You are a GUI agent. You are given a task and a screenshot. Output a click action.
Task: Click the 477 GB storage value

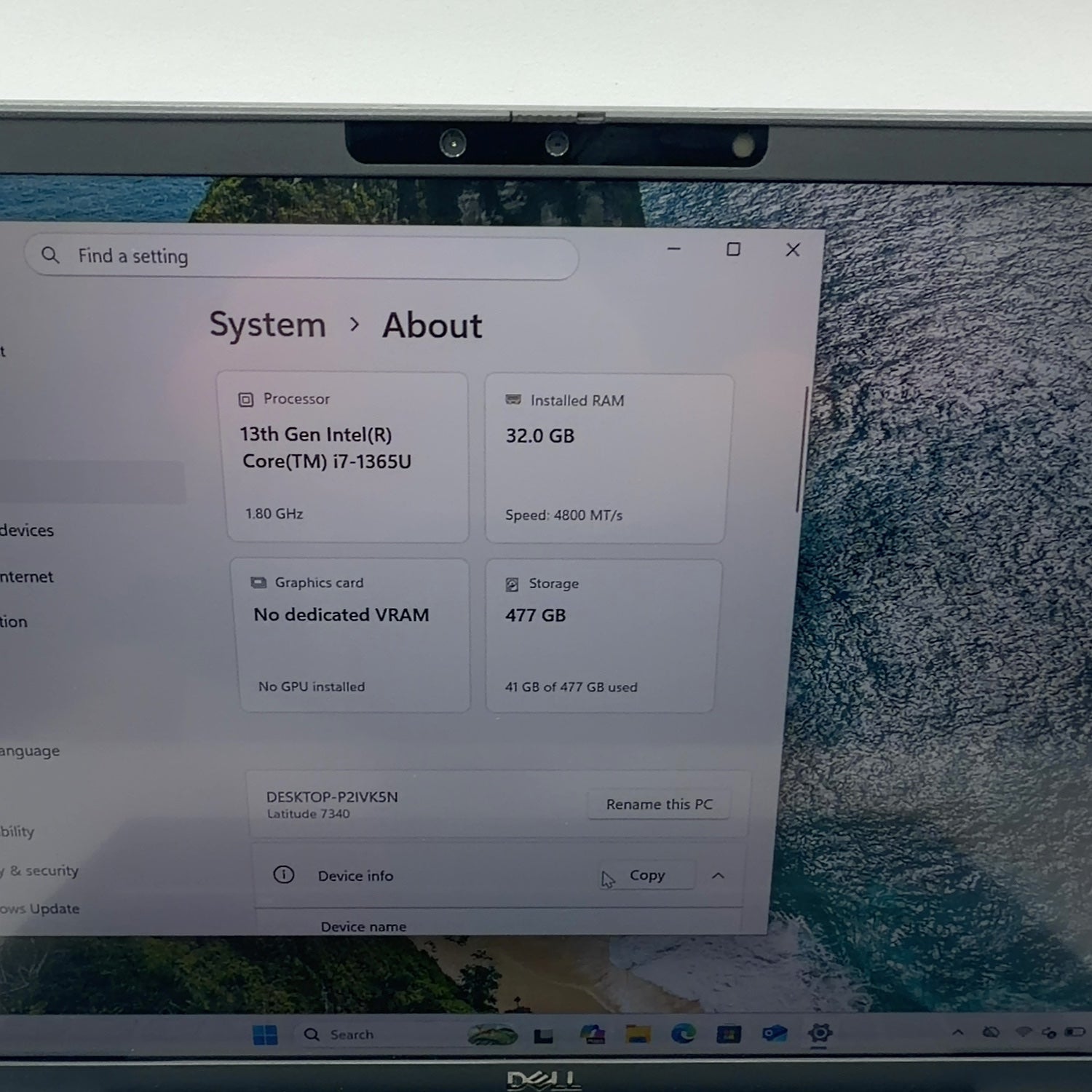click(536, 616)
